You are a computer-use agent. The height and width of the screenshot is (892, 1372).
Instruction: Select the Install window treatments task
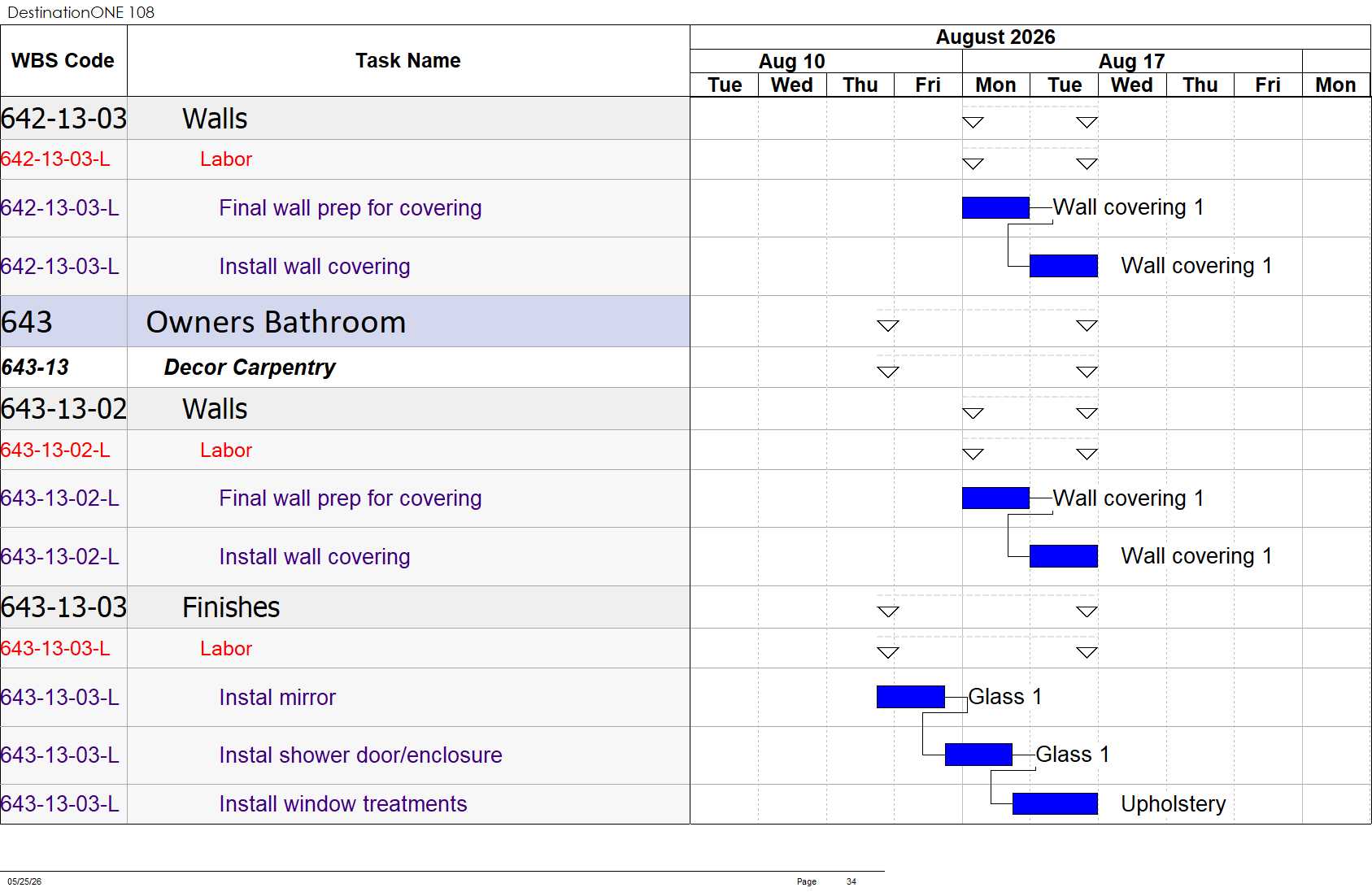pyautogui.click(x=343, y=804)
